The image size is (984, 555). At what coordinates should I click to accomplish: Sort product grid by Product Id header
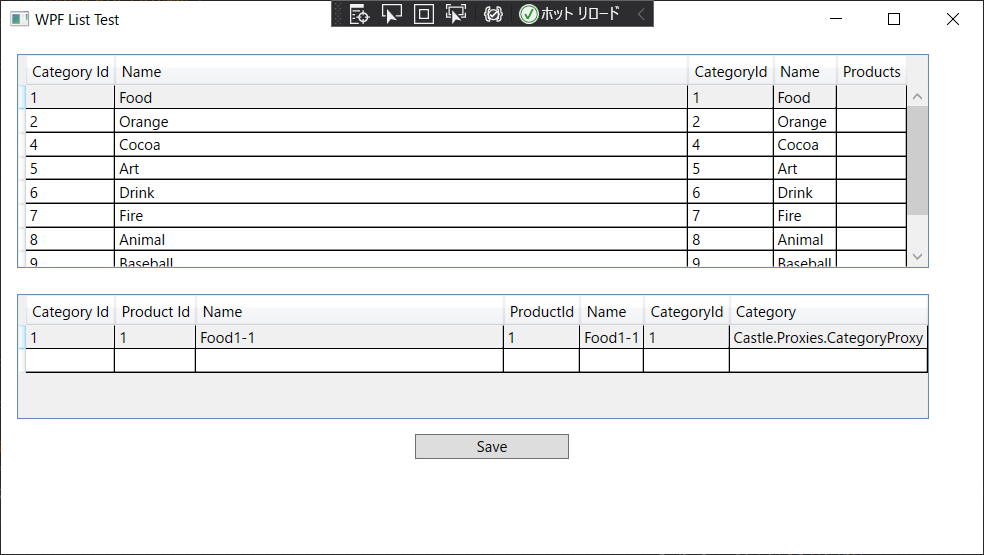155,311
